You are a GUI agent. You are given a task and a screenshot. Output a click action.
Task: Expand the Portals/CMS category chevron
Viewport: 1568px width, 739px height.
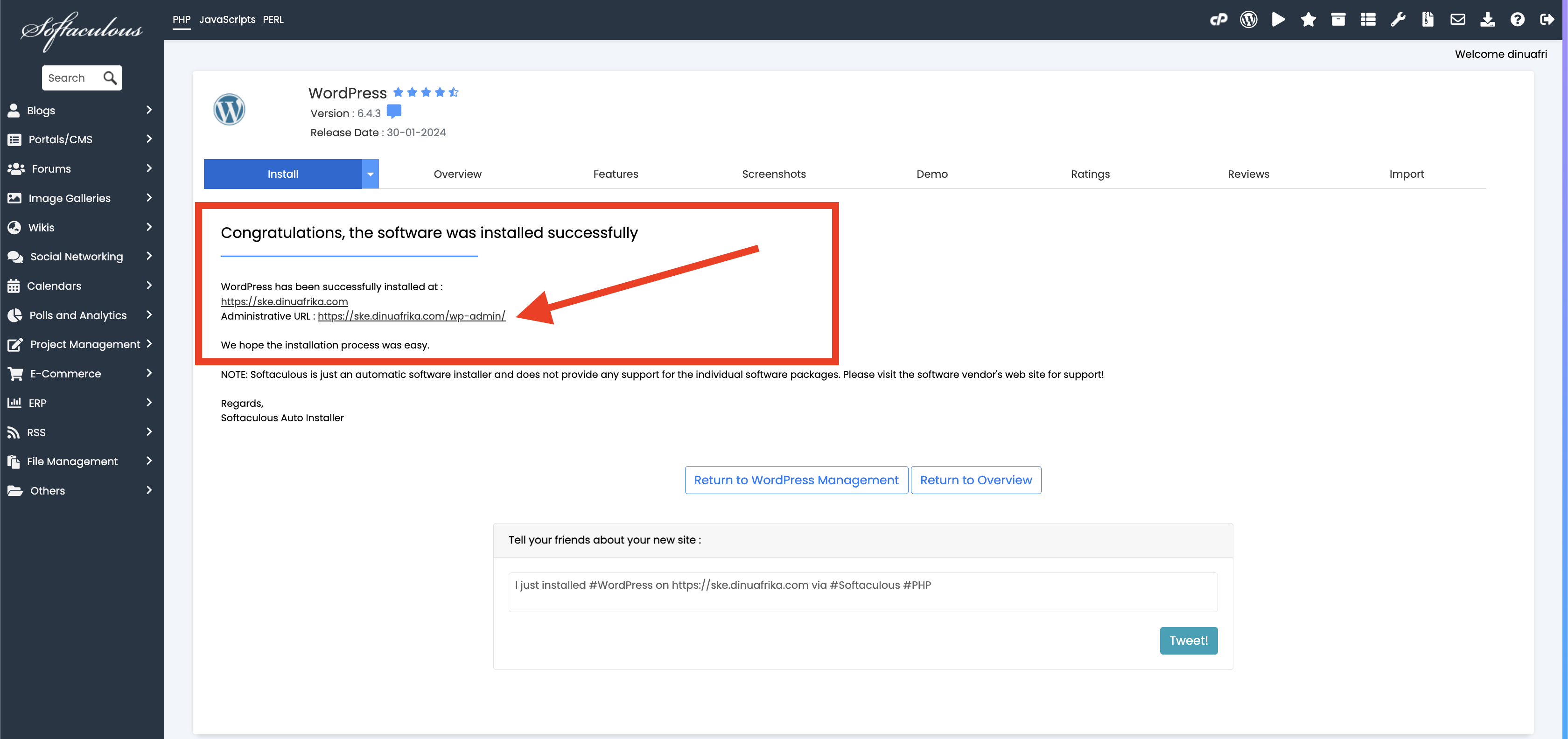click(x=149, y=139)
